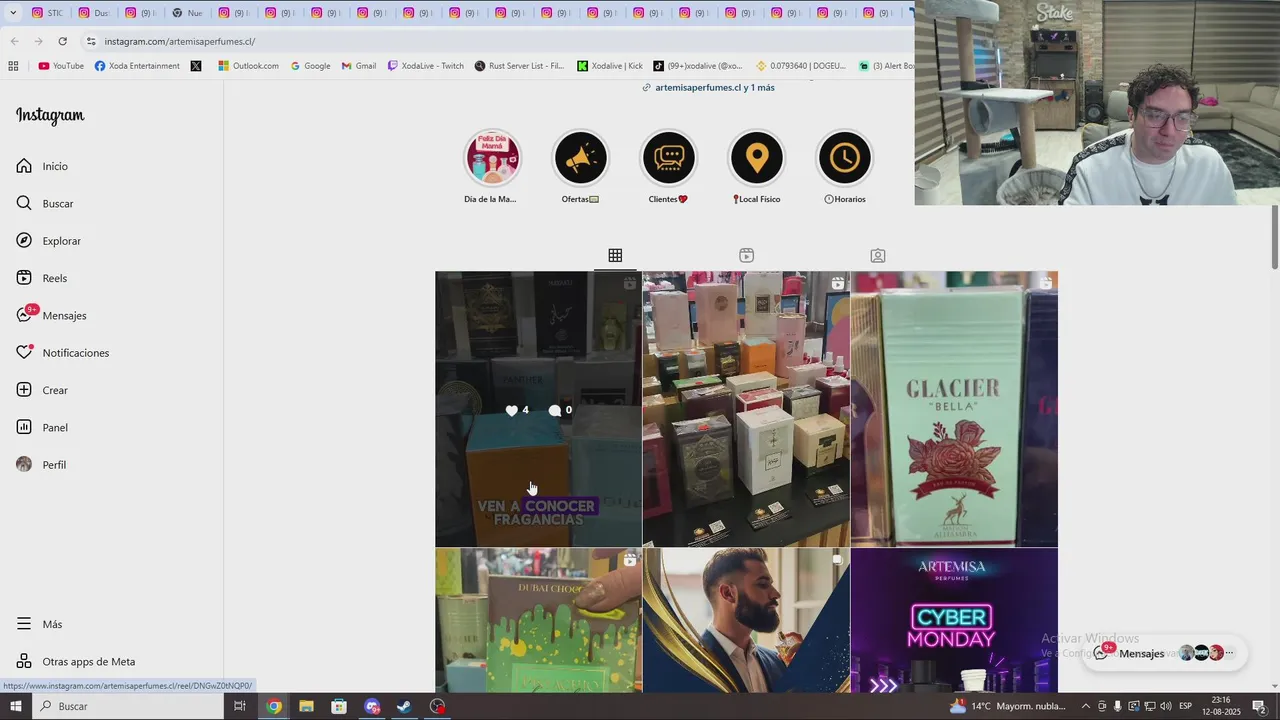Image resolution: width=1280 pixels, height=720 pixels.
Task: Open the perfume boxes display reel
Action: click(x=746, y=409)
